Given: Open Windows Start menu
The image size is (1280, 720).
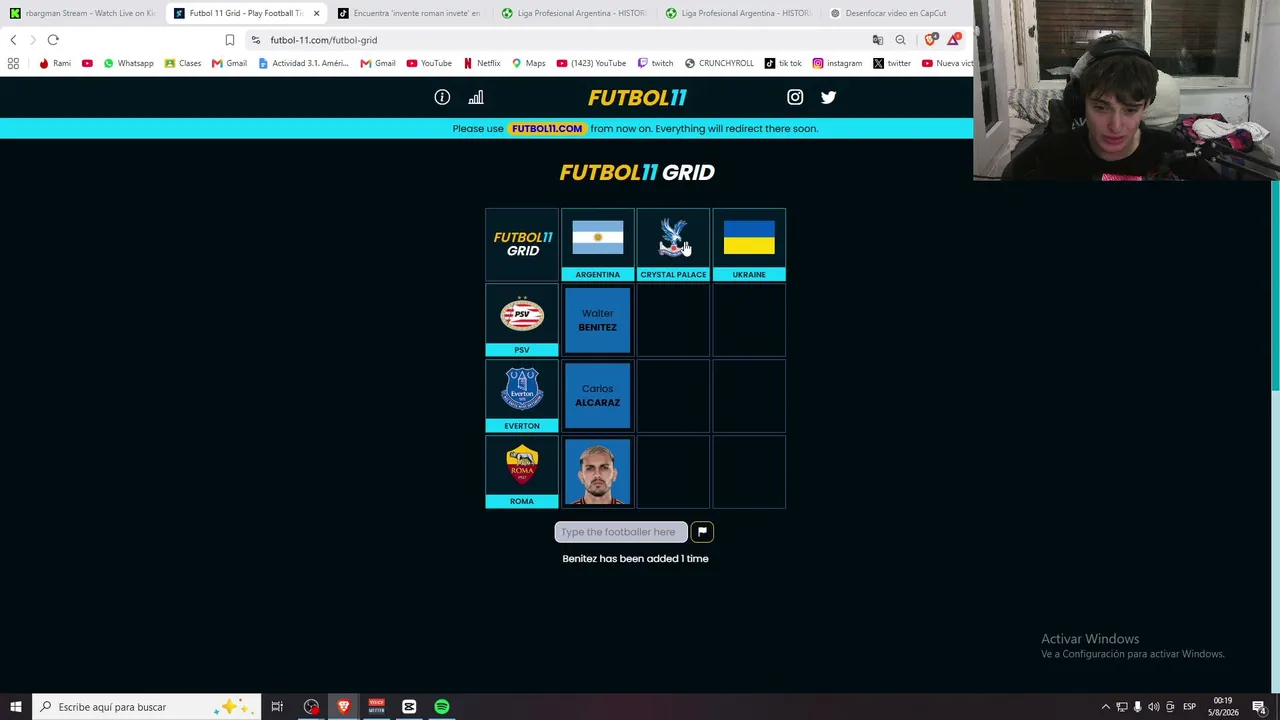Looking at the screenshot, I should click(x=16, y=707).
